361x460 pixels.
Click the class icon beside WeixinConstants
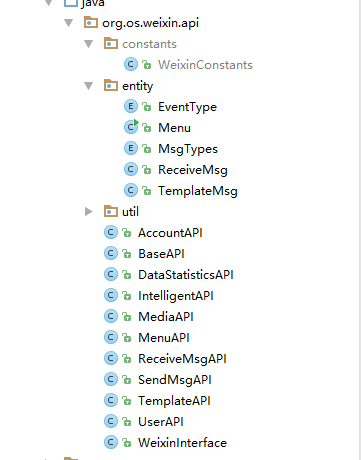[x=131, y=64]
